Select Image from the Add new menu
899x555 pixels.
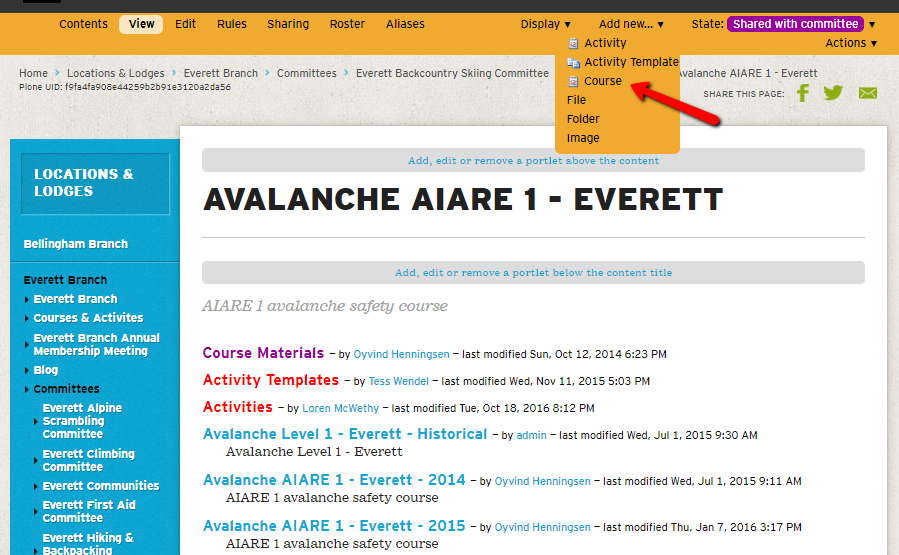click(x=583, y=138)
